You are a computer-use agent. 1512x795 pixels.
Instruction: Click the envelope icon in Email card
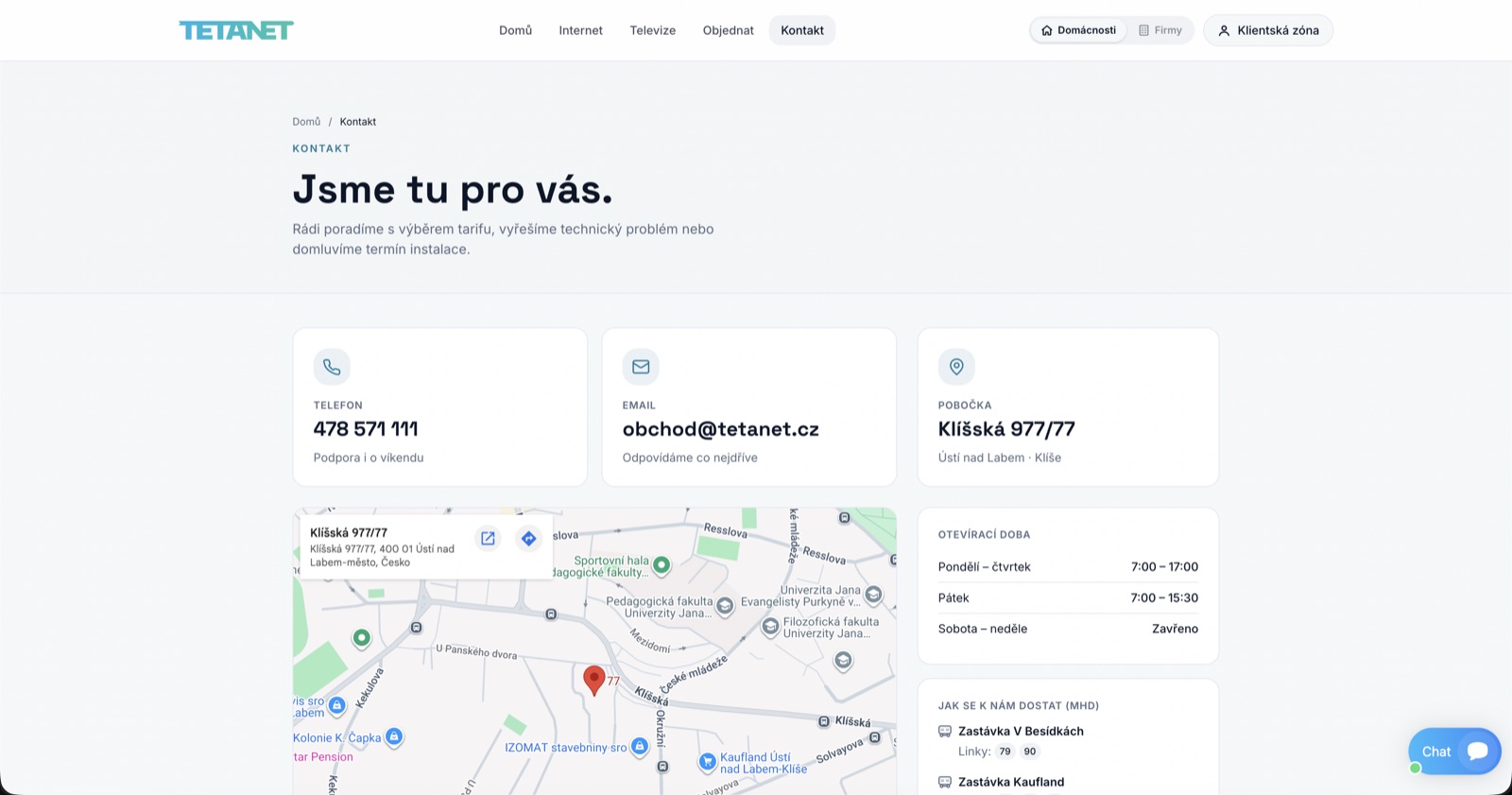(641, 367)
